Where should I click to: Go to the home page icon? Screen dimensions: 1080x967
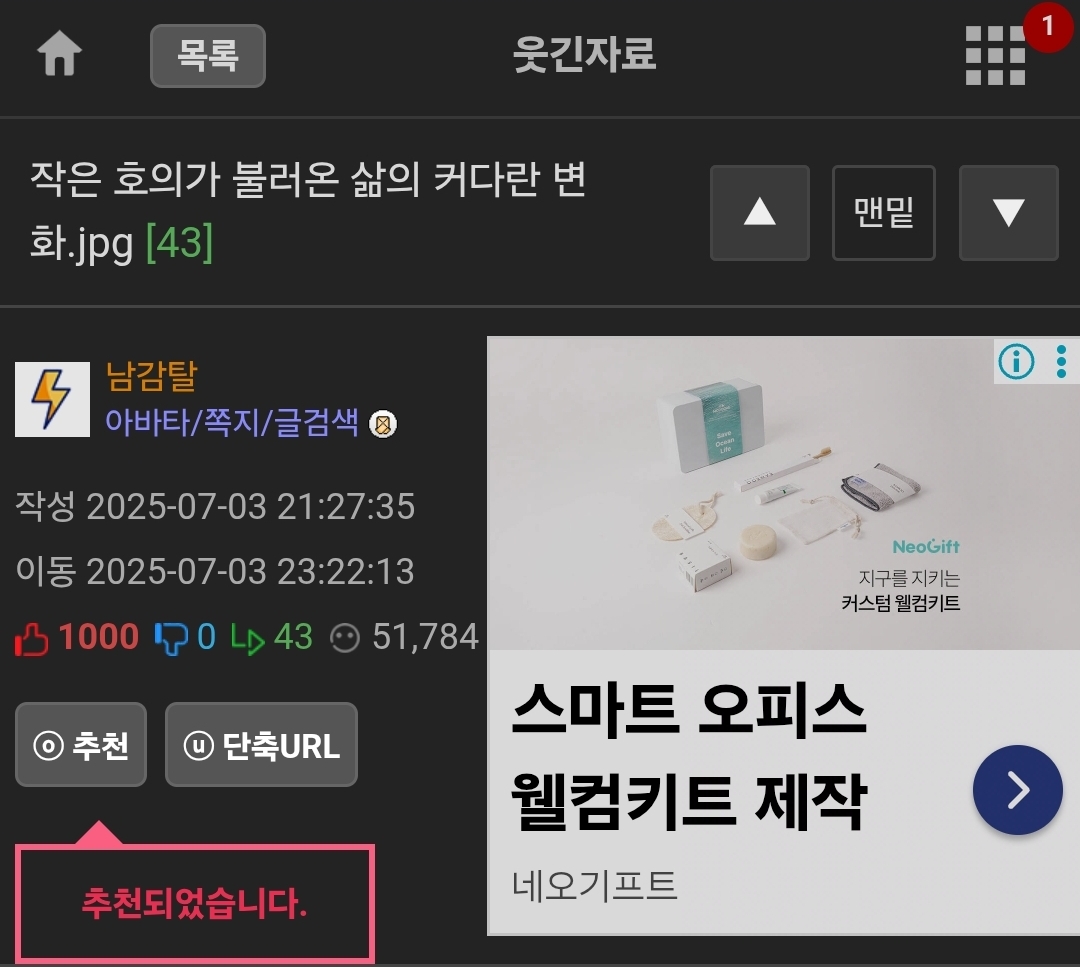tap(59, 53)
